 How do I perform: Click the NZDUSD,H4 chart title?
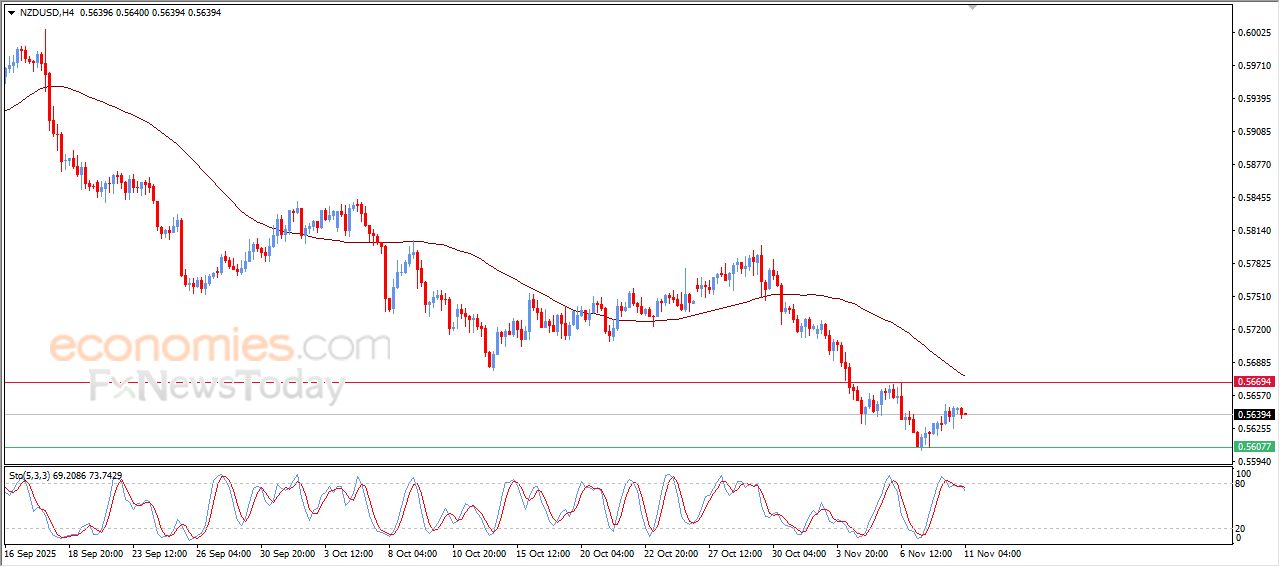[x=47, y=13]
